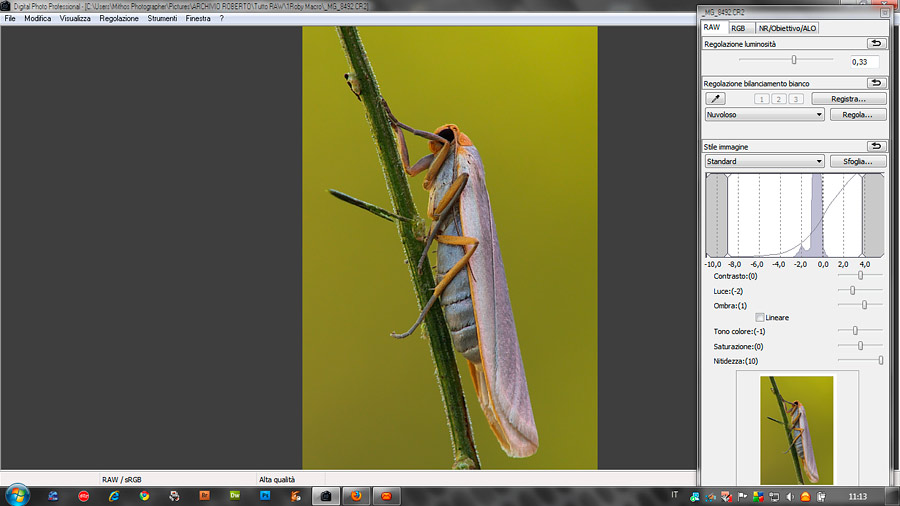Viewport: 900px width, 506px height.
Task: Open Photoshop from the taskbar
Action: 265,496
